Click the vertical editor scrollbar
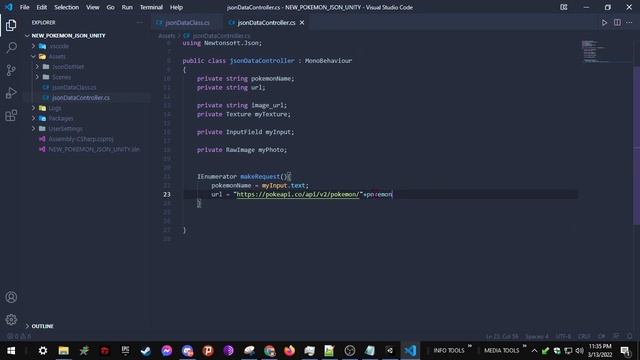 click(x=636, y=145)
